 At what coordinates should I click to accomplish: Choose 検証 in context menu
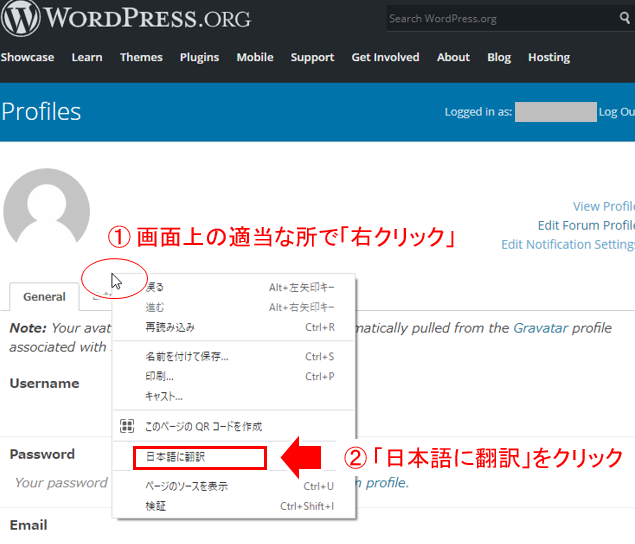click(x=234, y=506)
